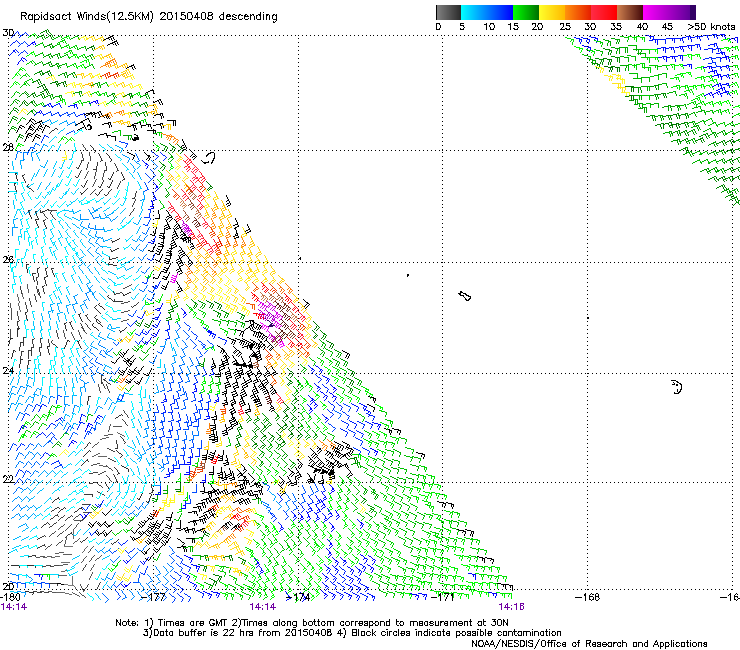Viewport: 740px width, 650px height.
Task: Click the '-177' longitude axis label
Action: tap(154, 597)
